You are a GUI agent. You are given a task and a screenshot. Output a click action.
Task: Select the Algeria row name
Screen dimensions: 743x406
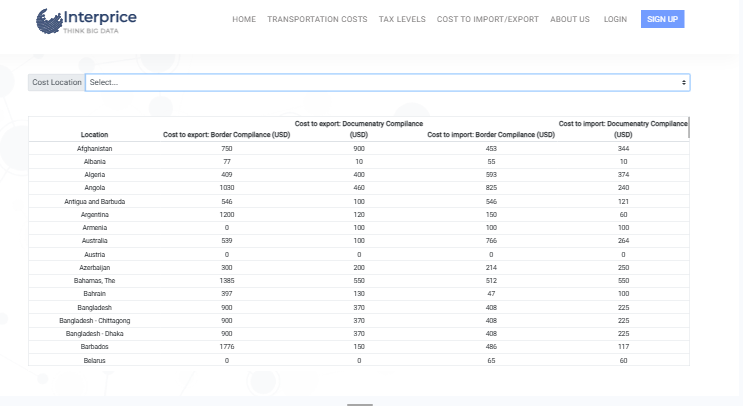[94, 175]
